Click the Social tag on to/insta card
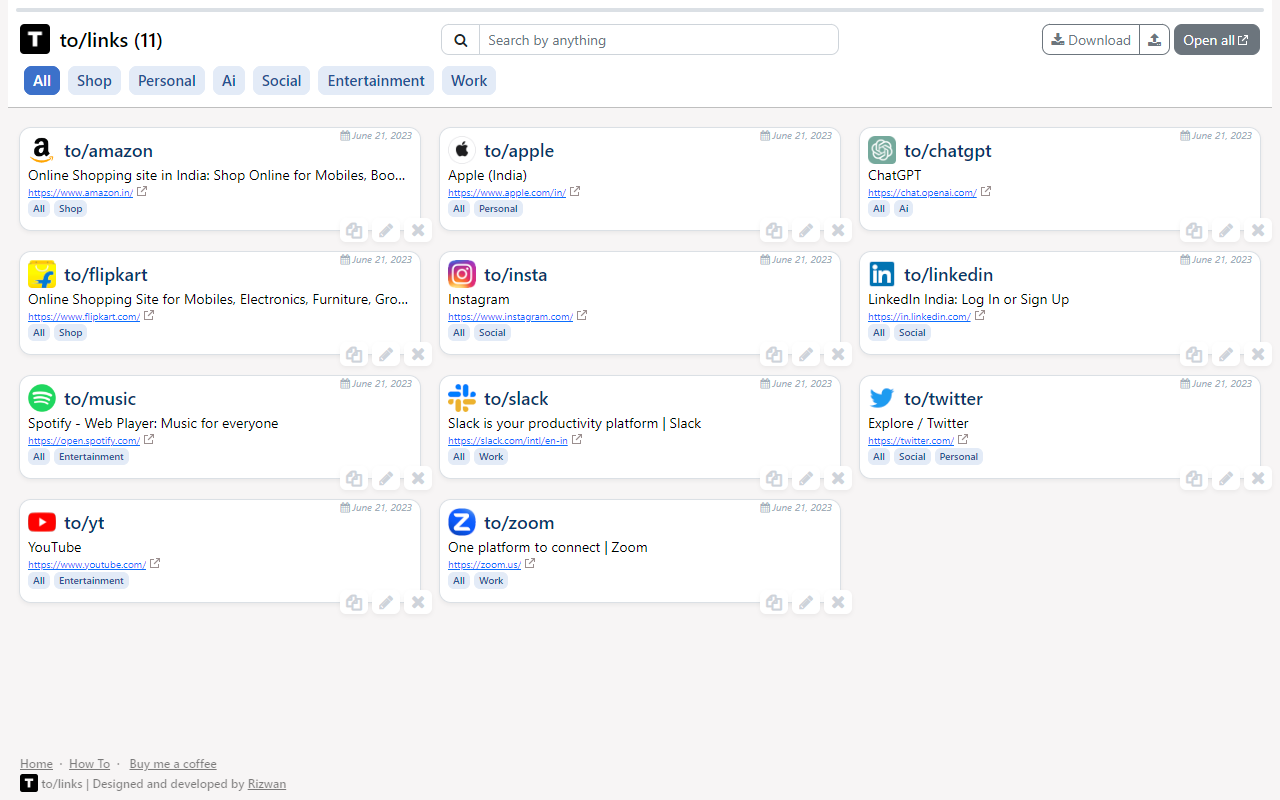This screenshot has height=800, width=1280. point(492,333)
